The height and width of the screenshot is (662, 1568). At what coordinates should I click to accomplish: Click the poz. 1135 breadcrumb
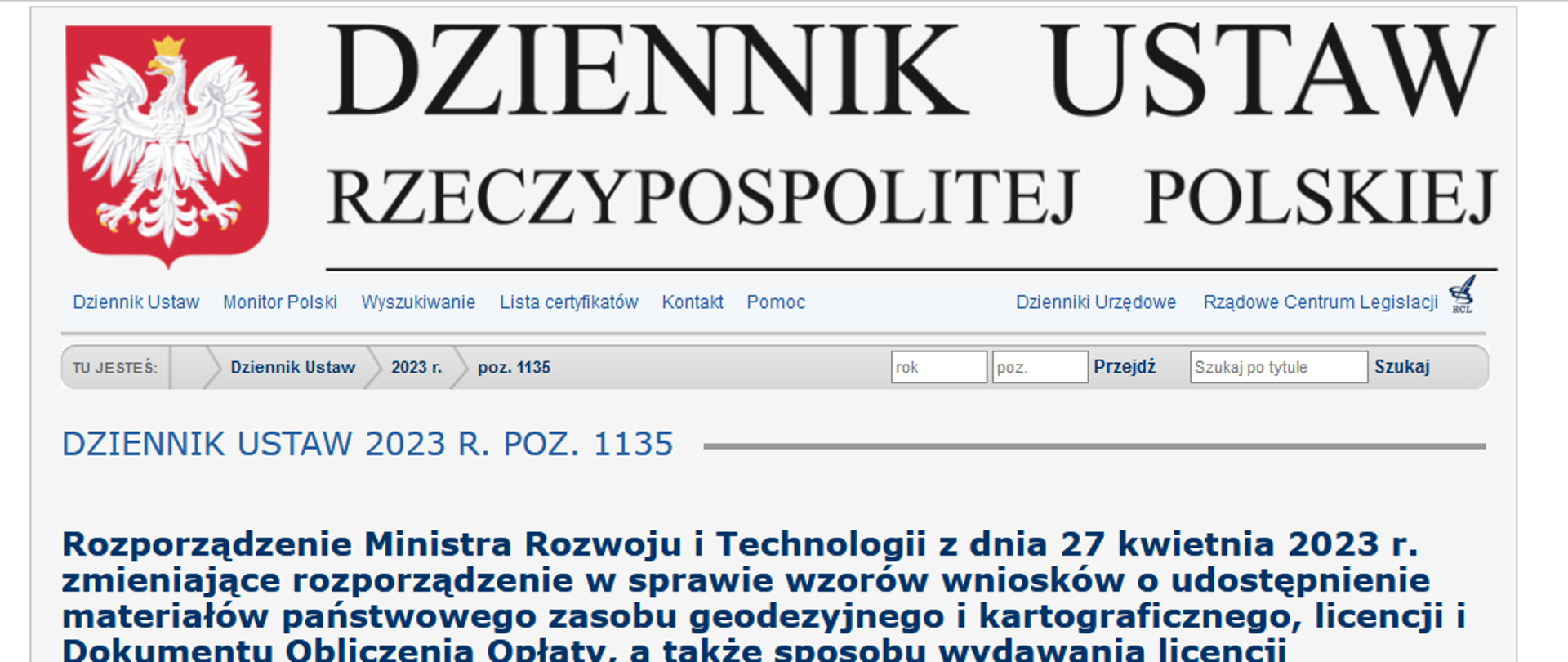[514, 368]
